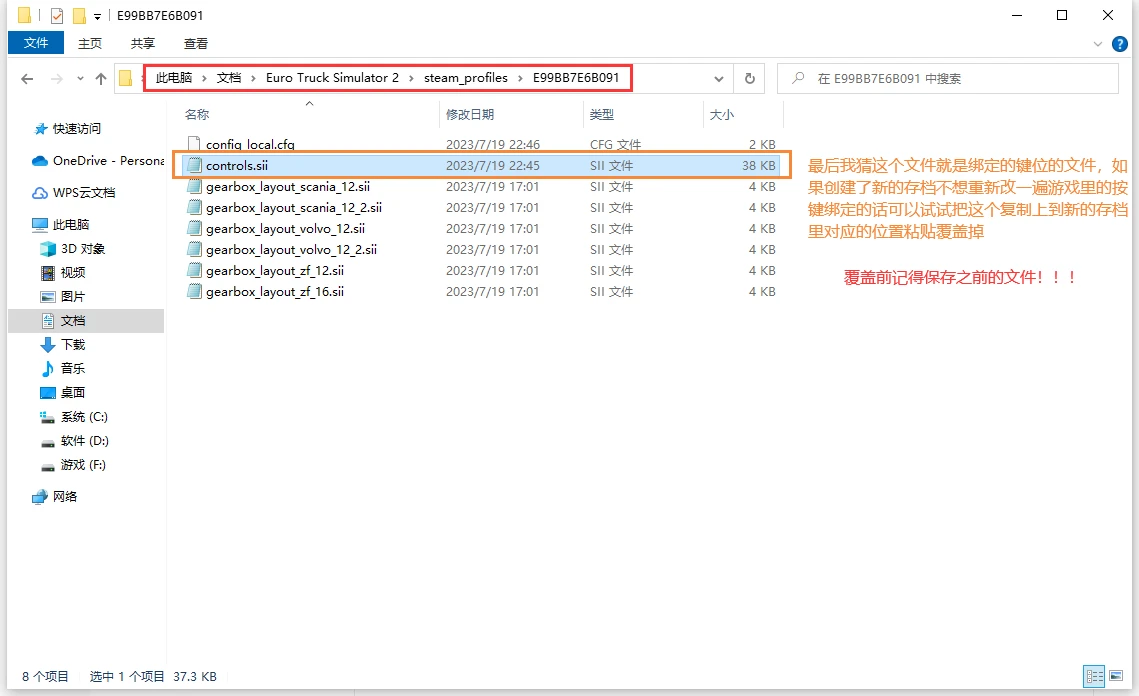Viewport: 1139px width, 696px height.
Task: Open the 图片 folder in sidebar
Action: tap(73, 296)
